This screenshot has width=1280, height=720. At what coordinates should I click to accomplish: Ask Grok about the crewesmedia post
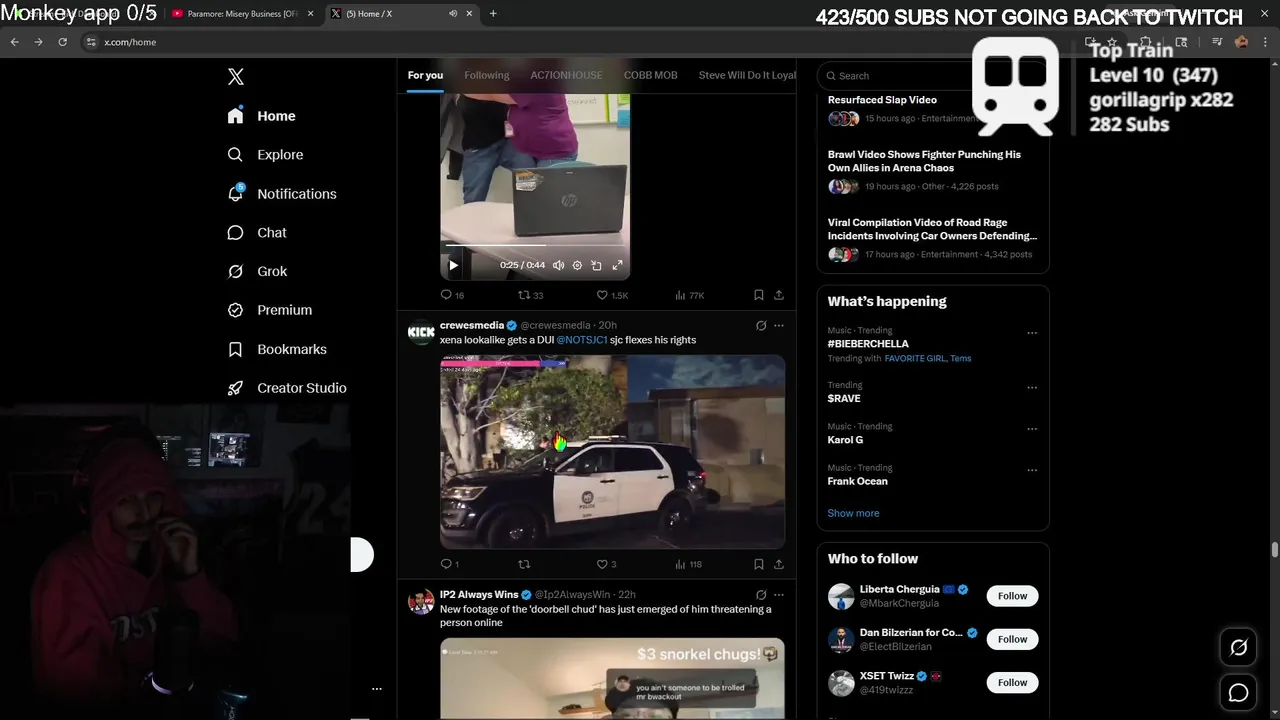(x=761, y=325)
